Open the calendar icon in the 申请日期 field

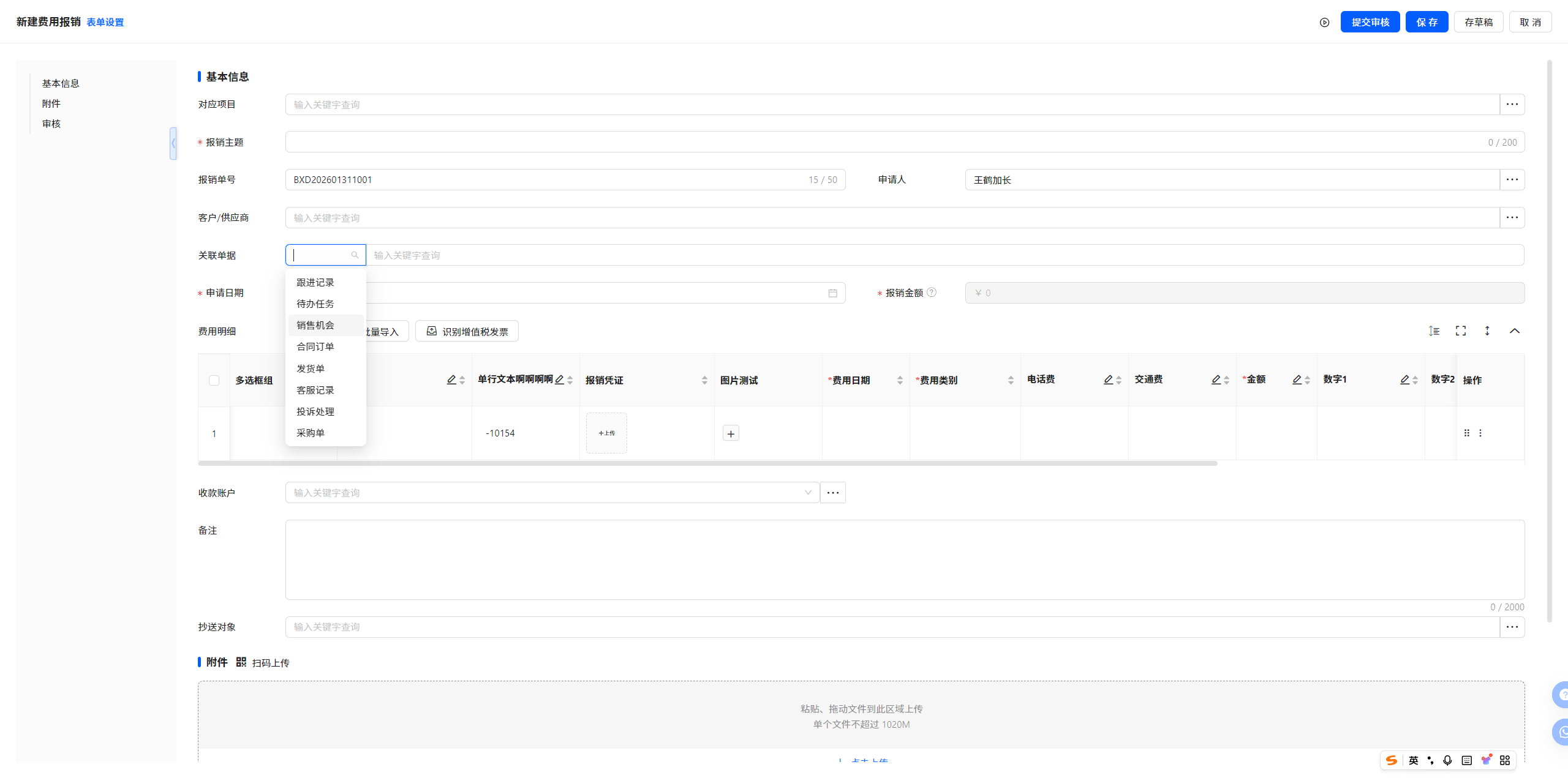832,293
